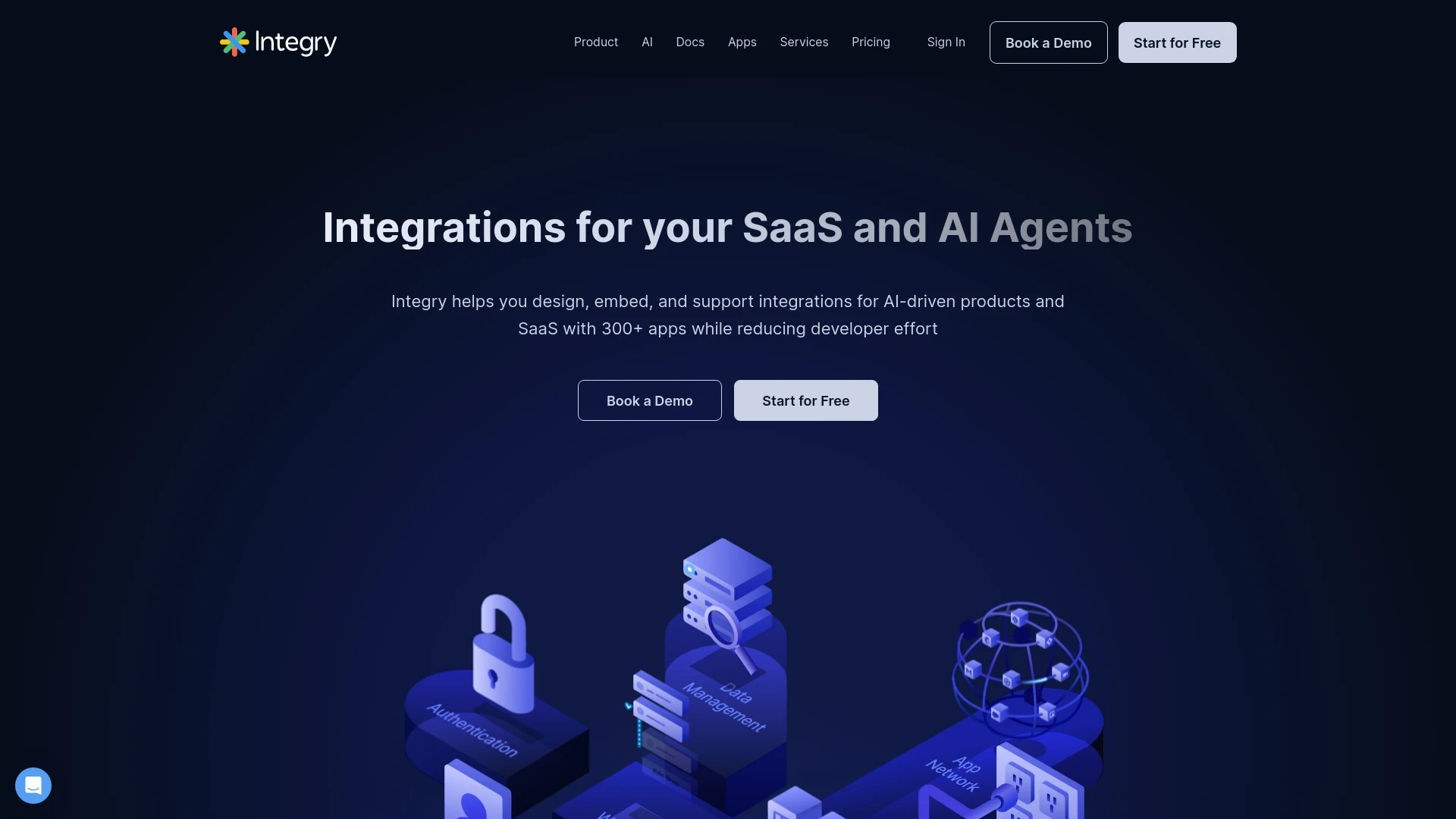
Task: Expand the Services menu options
Action: [804, 42]
